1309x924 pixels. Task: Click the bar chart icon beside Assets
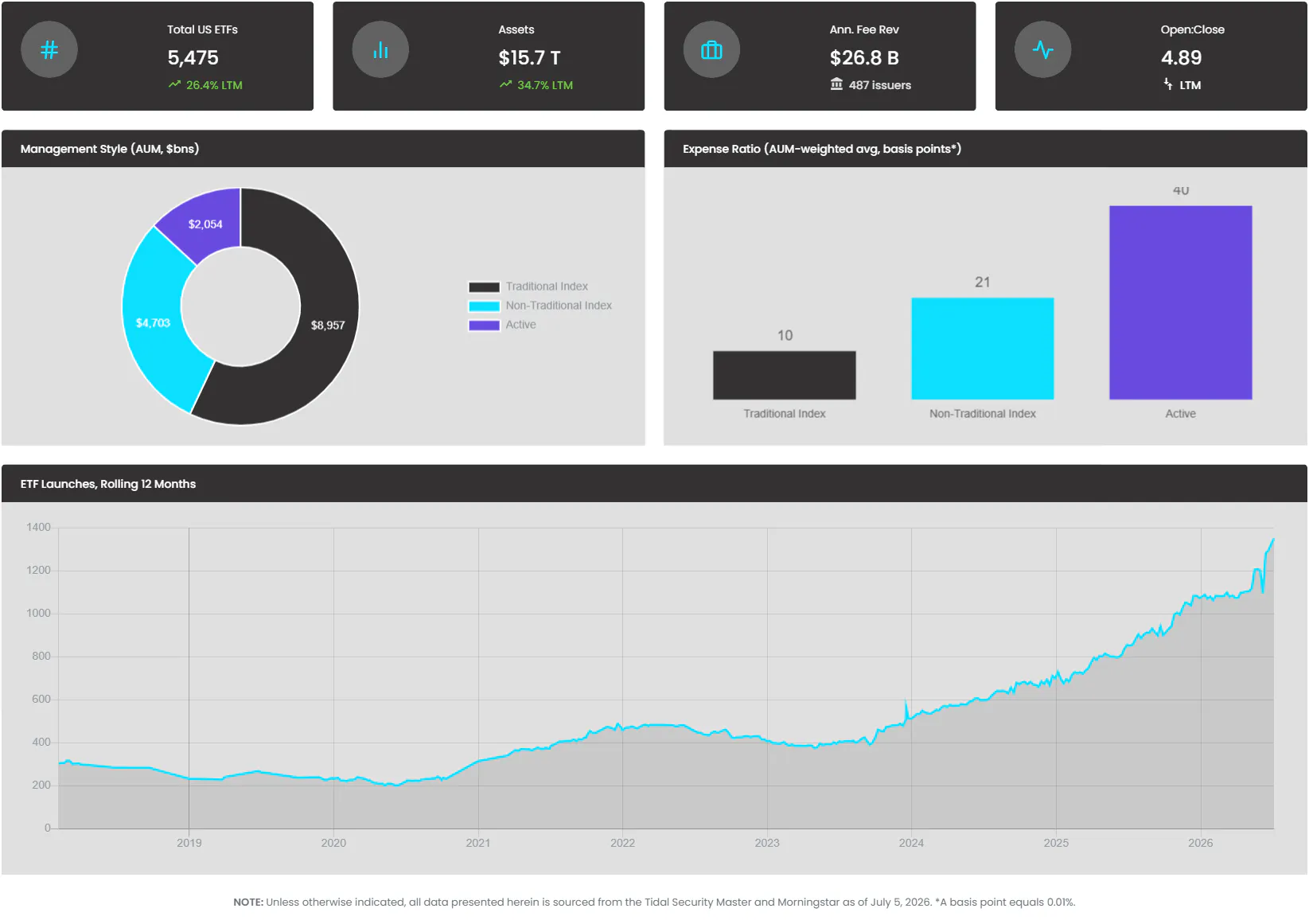coord(380,50)
